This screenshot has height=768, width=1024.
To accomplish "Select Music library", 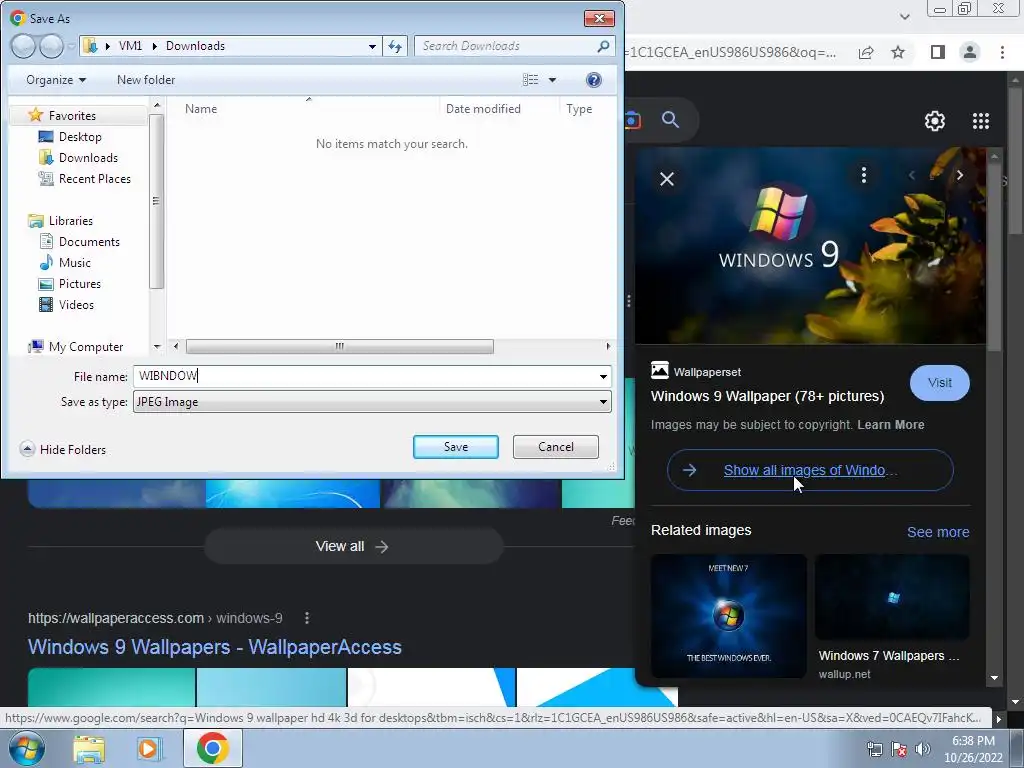I will 65,263.
